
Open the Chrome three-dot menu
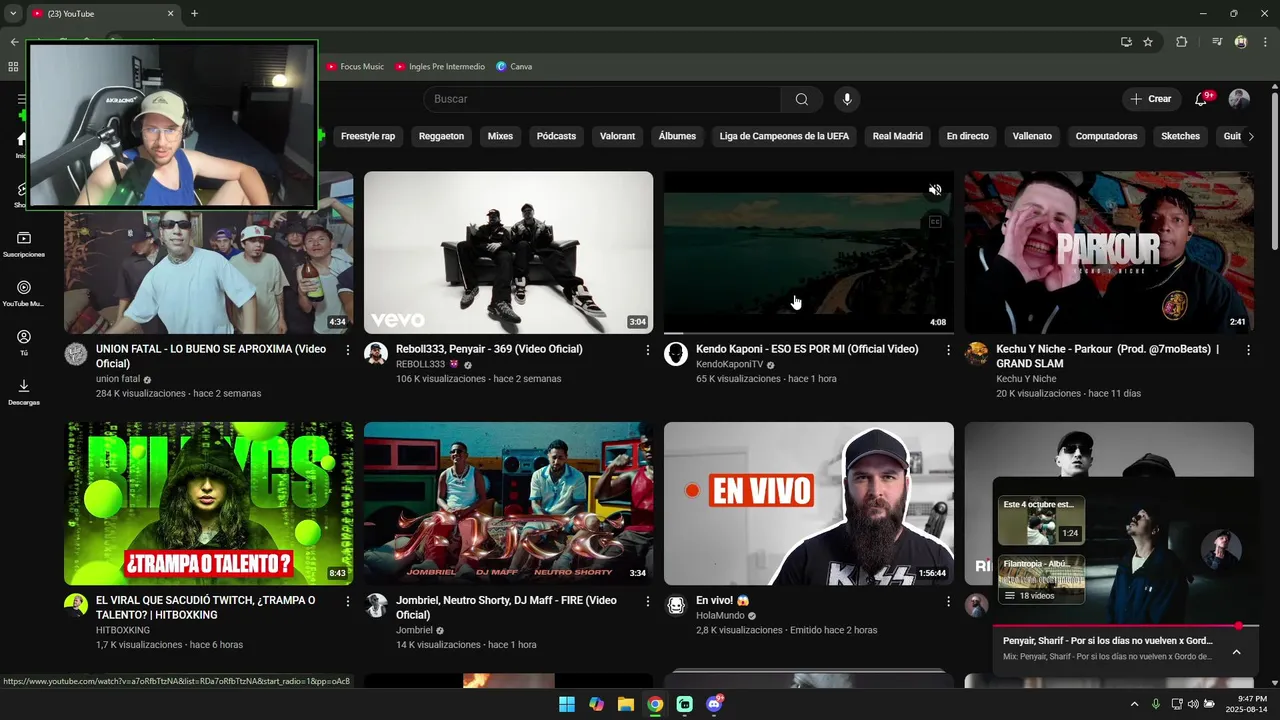tap(1266, 42)
